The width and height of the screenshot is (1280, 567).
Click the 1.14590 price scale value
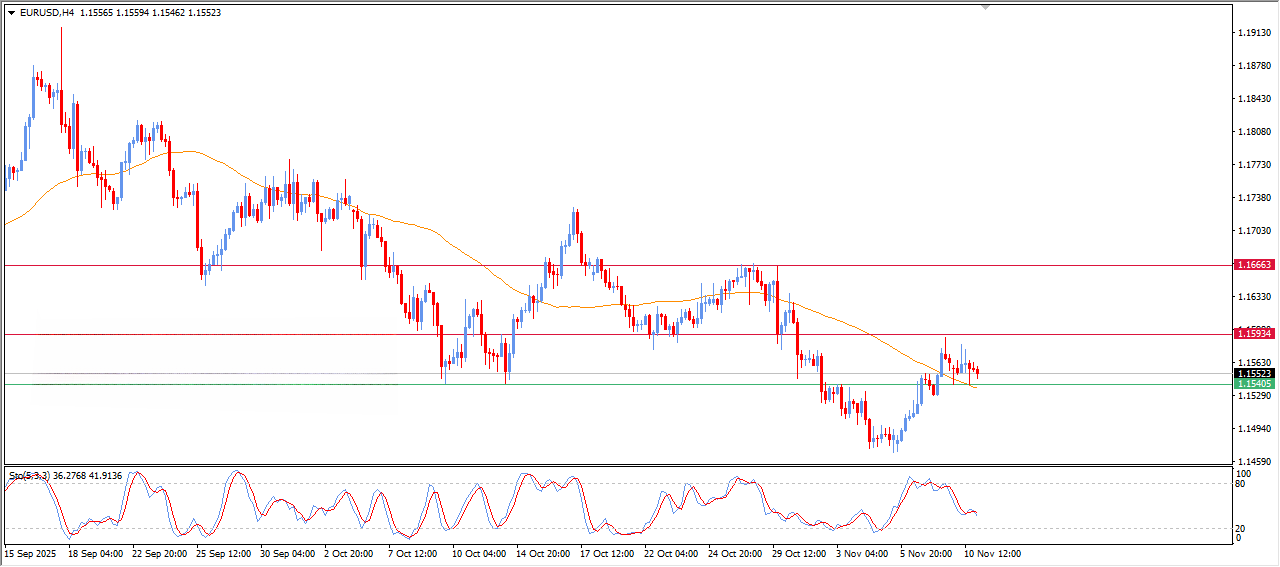[1254, 461]
